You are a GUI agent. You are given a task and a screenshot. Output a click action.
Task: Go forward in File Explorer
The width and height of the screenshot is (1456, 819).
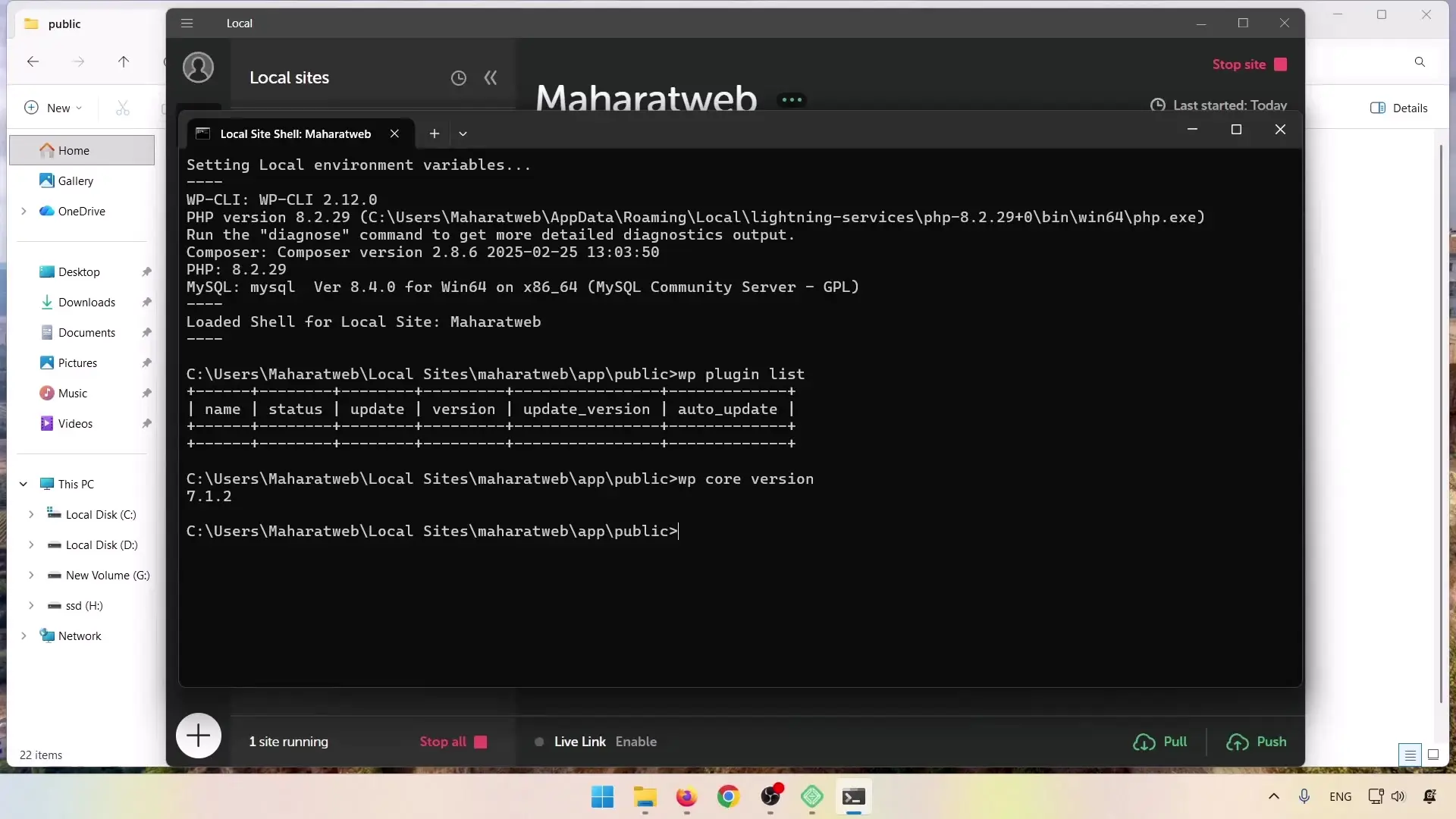(x=78, y=61)
